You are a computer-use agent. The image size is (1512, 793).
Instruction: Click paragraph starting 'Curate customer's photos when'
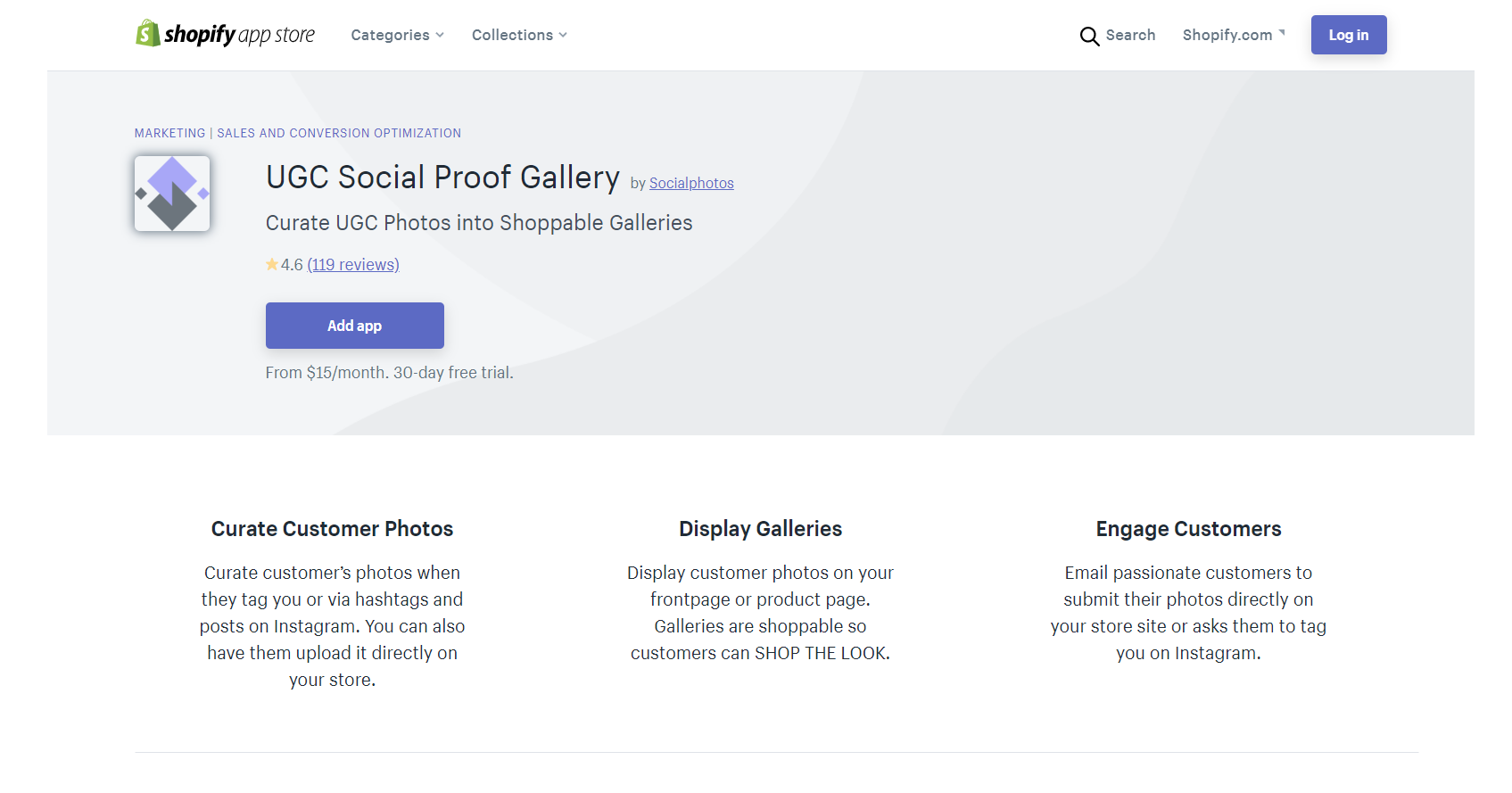[x=332, y=626]
